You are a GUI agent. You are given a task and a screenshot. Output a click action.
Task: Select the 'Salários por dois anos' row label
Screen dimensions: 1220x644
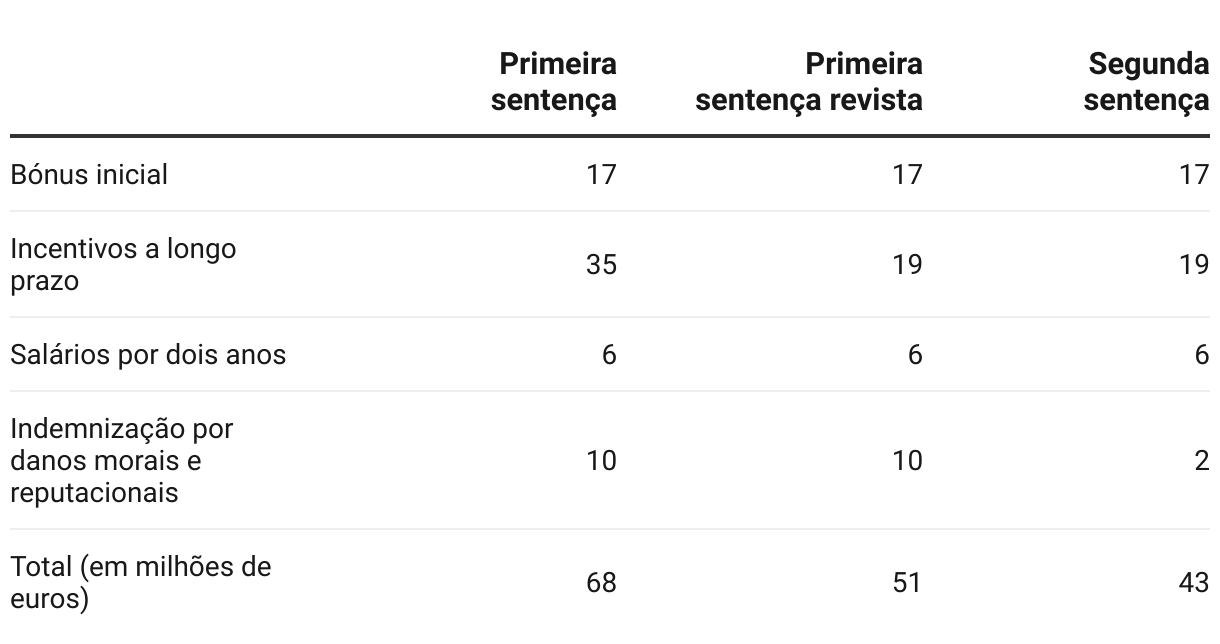(148, 355)
